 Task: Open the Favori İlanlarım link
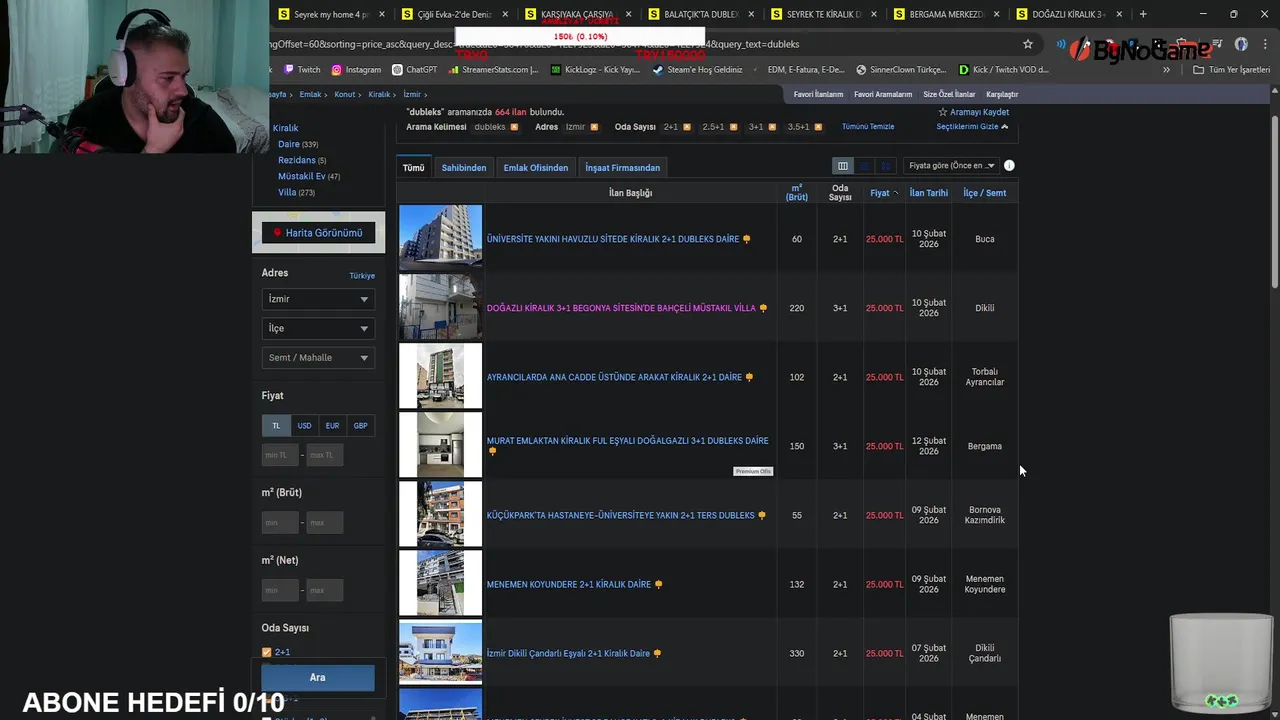click(x=819, y=94)
